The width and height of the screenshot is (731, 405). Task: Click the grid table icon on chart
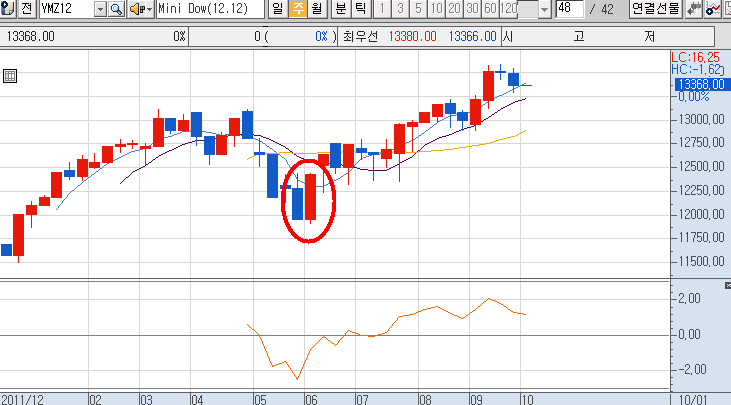coord(10,76)
